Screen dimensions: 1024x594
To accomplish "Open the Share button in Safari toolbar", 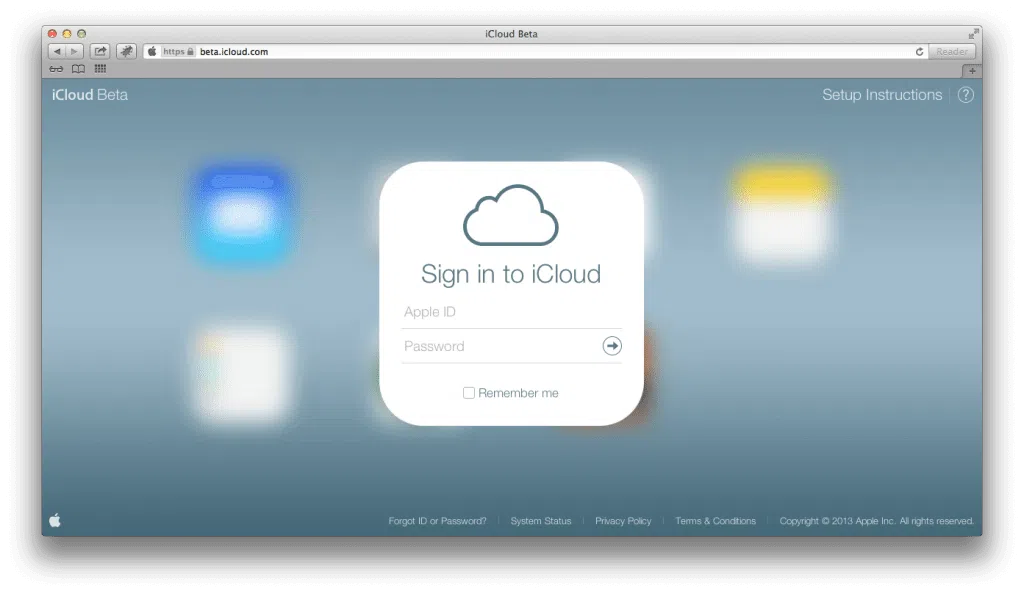I will tap(100, 51).
